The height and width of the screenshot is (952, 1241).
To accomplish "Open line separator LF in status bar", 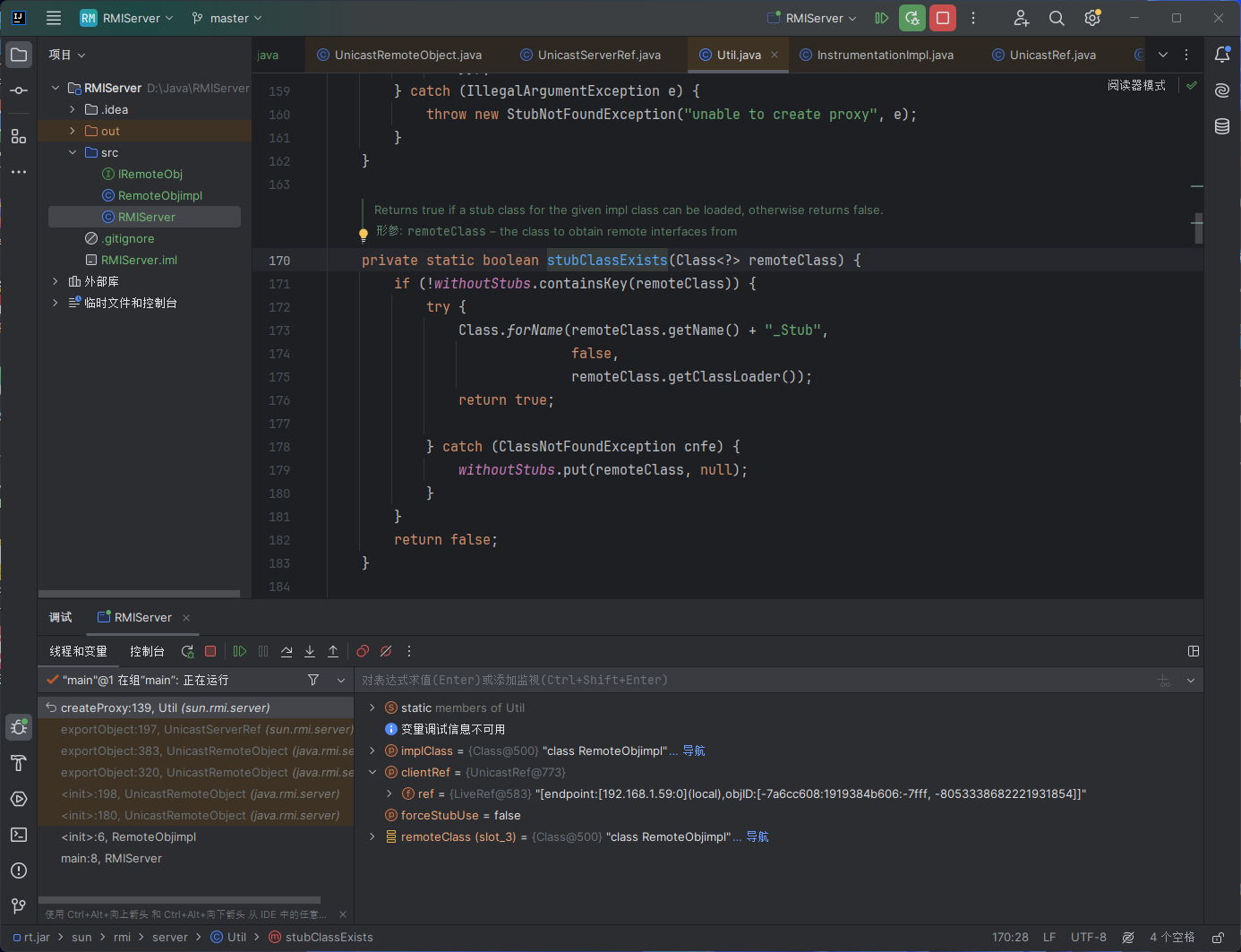I will [1049, 938].
